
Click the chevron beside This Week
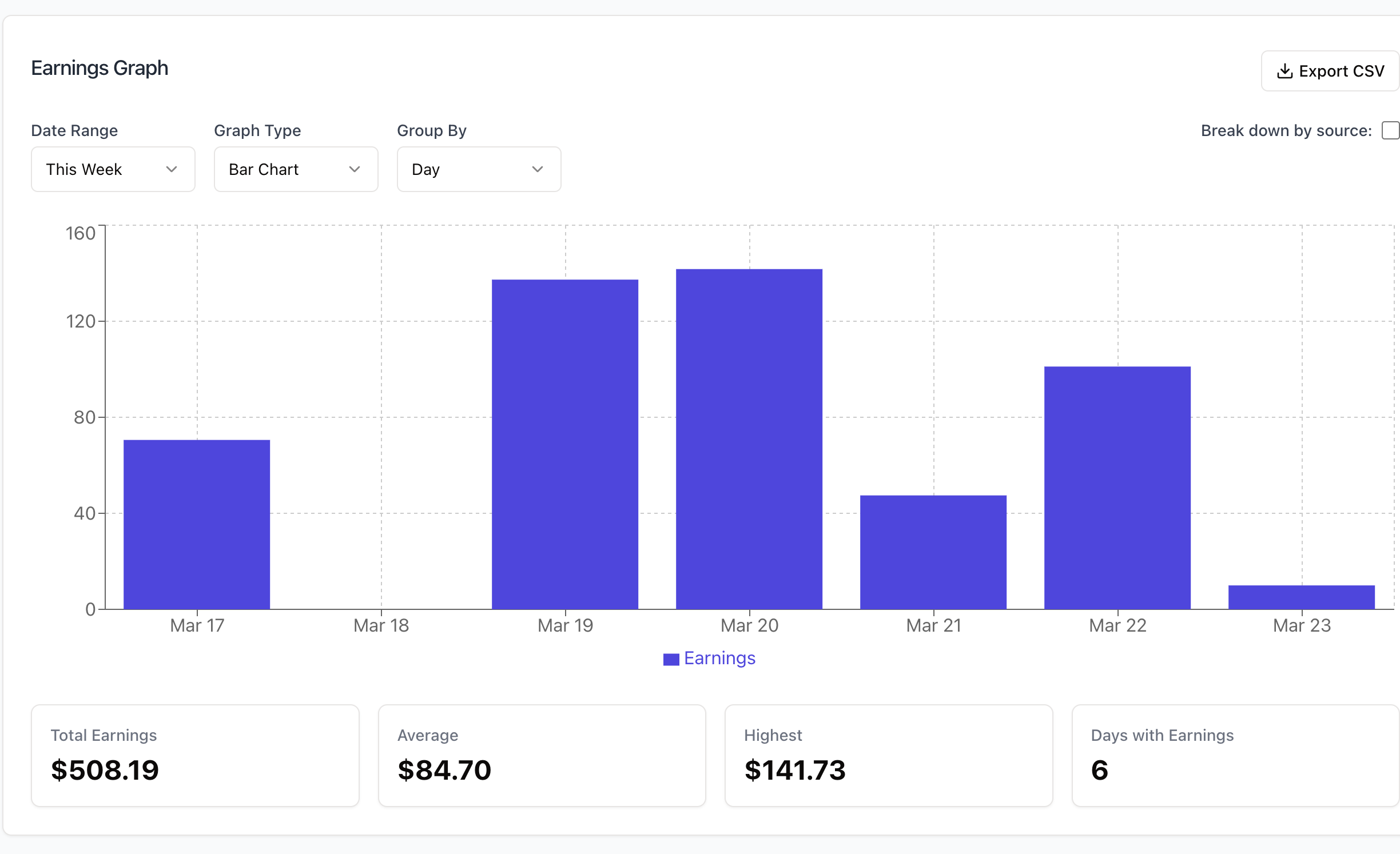point(172,169)
